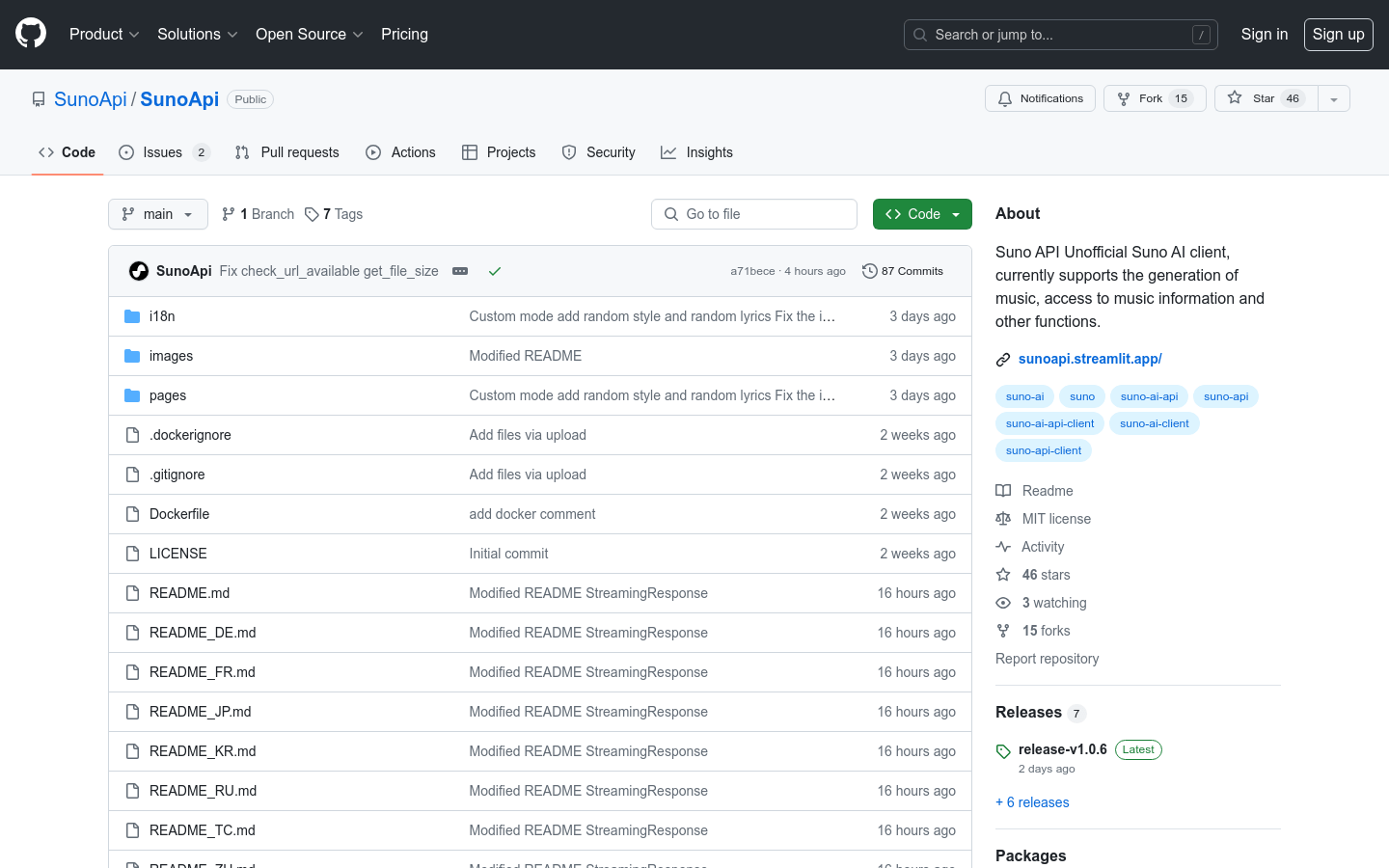Switch to the Projects tab
1389x868 pixels.
[x=499, y=152]
